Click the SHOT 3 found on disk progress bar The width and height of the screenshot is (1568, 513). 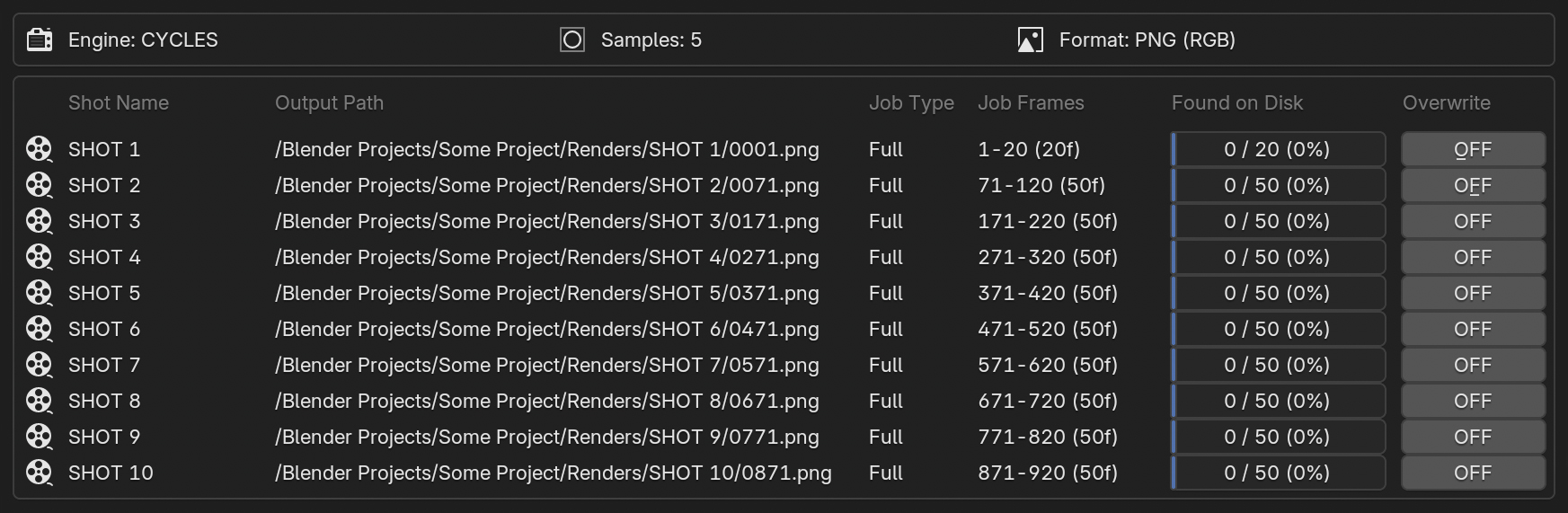(x=1278, y=221)
